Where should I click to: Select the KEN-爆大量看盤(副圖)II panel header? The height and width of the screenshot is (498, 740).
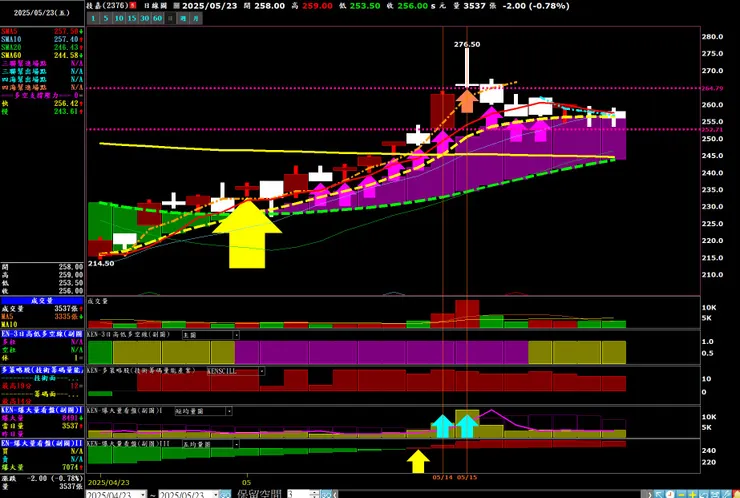click(42, 443)
